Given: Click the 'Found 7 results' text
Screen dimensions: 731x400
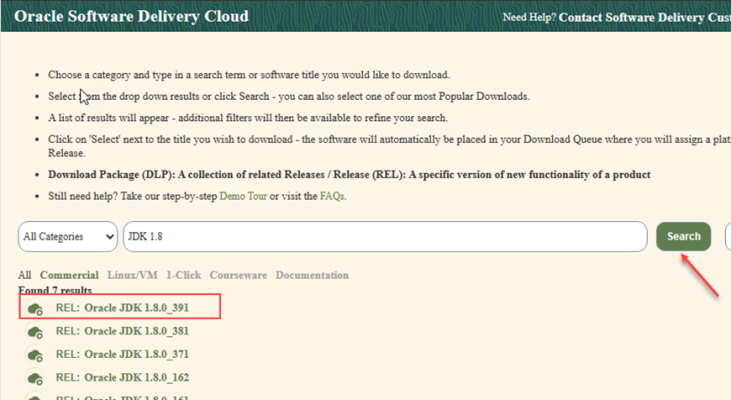Looking at the screenshot, I should 55,290.
